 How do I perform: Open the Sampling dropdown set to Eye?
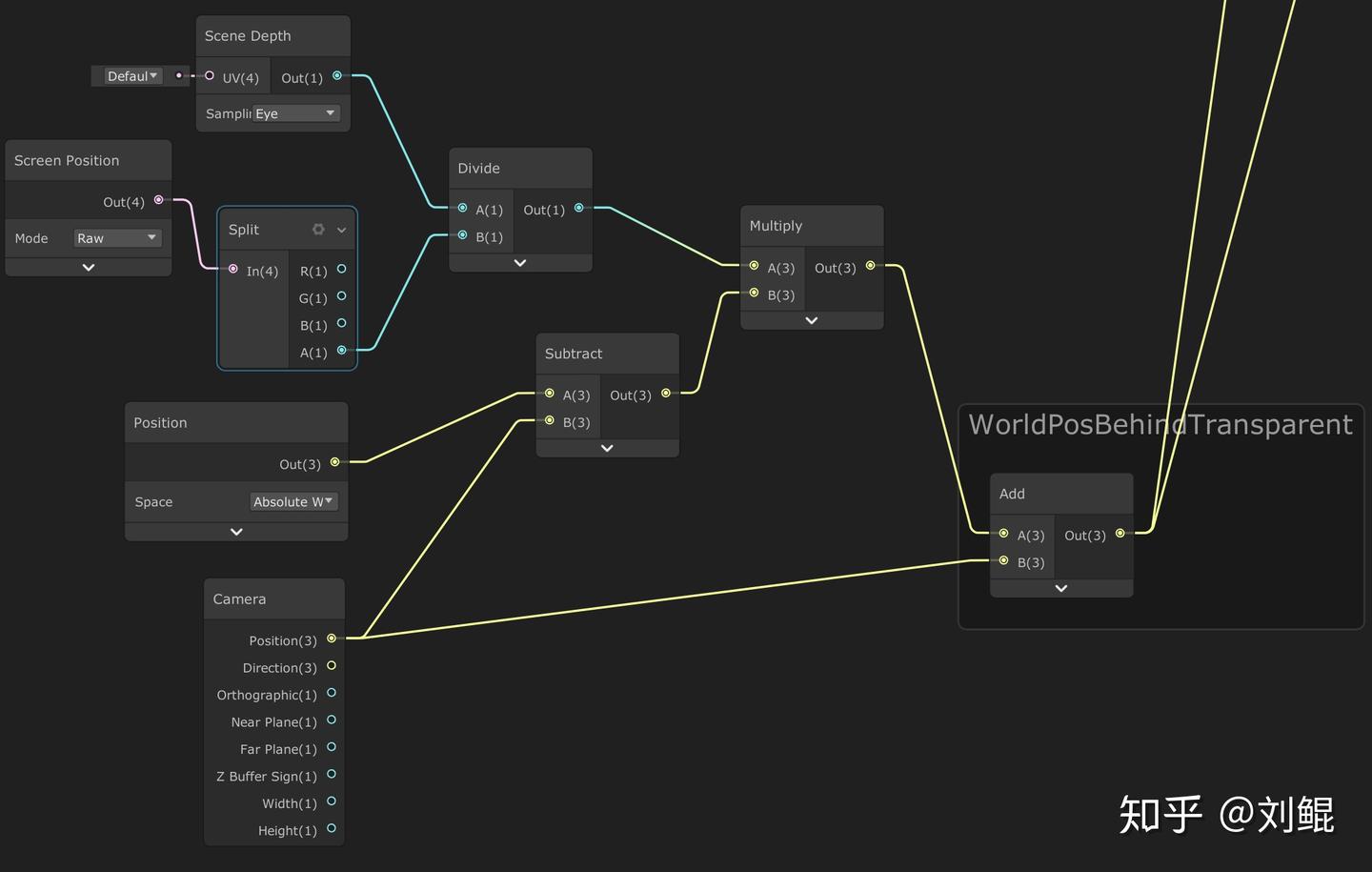[x=295, y=112]
